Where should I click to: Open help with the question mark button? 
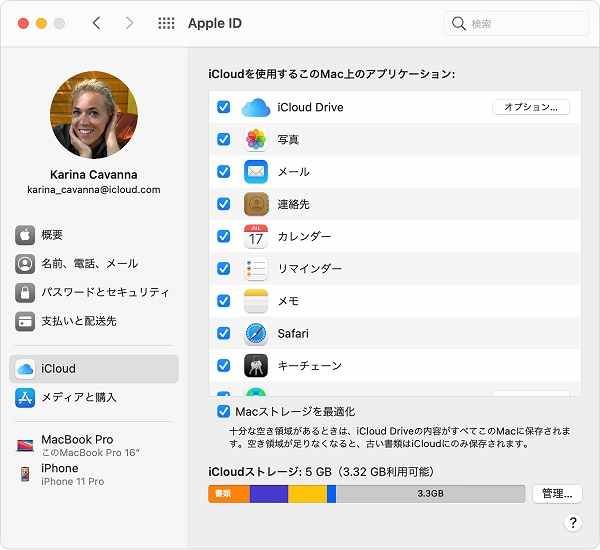573,522
